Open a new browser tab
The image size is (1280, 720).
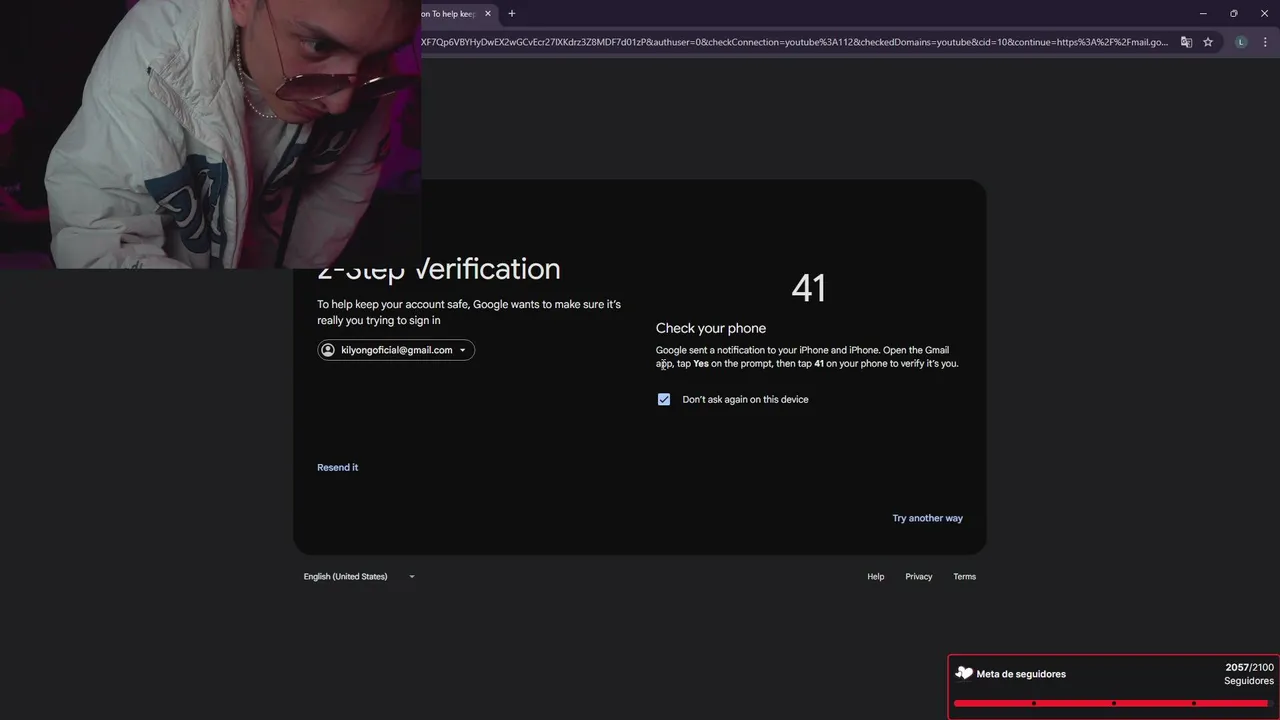click(512, 14)
